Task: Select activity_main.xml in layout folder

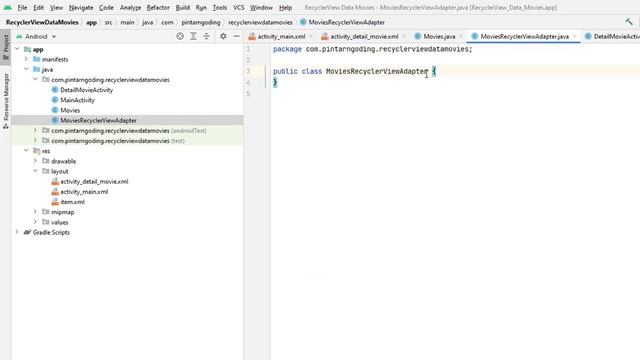Action: [84, 192]
